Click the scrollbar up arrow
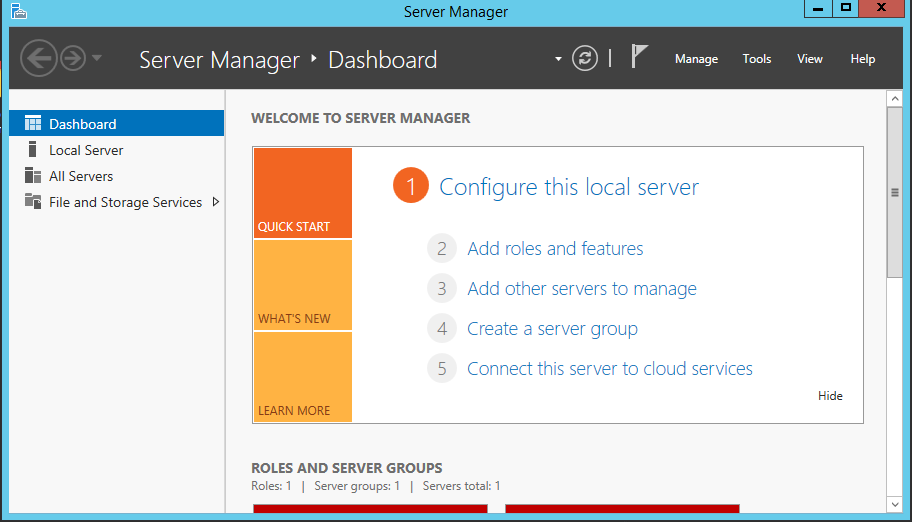Screen dimensions: 912x522 895,98
